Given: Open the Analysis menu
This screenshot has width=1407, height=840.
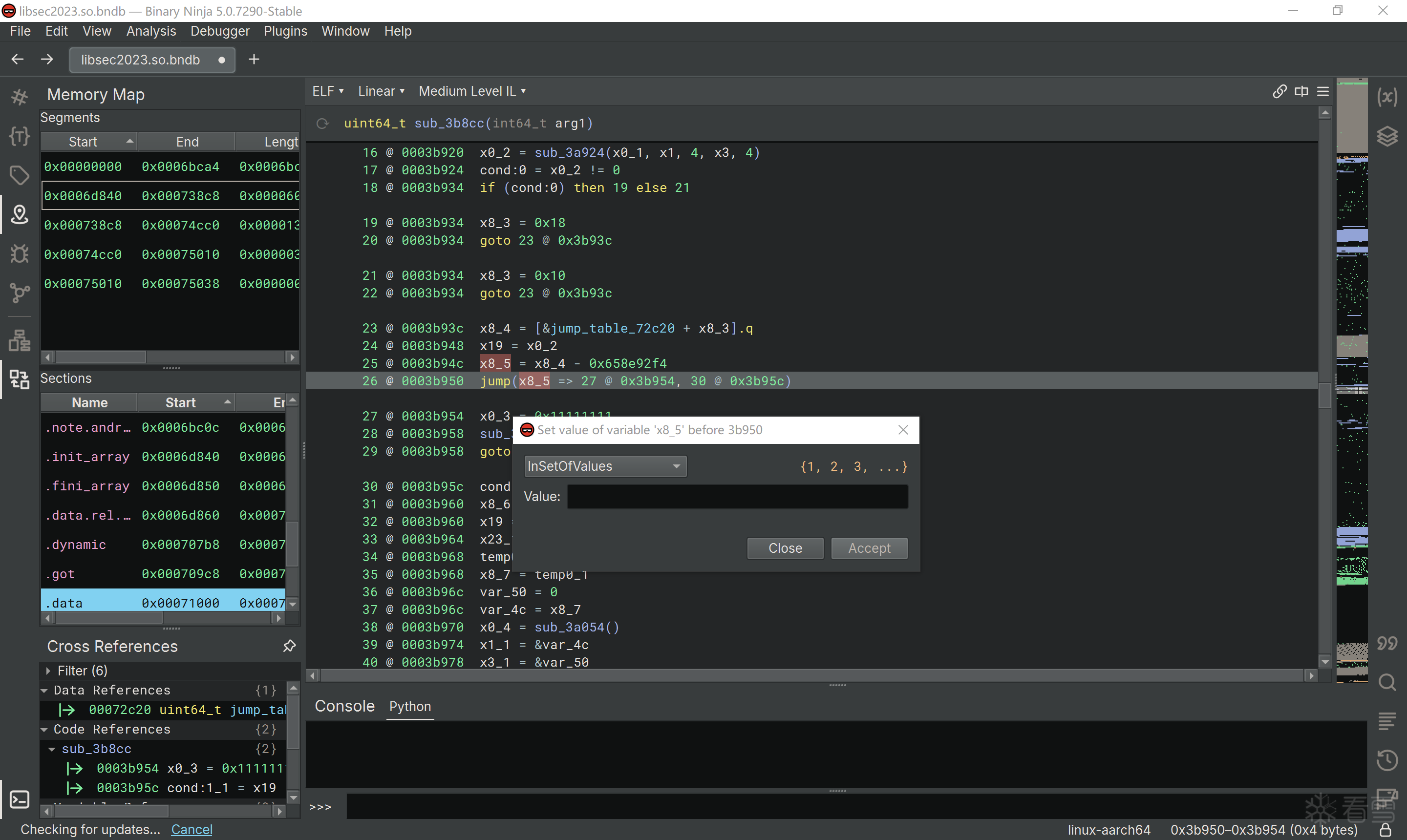Looking at the screenshot, I should pyautogui.click(x=150, y=31).
